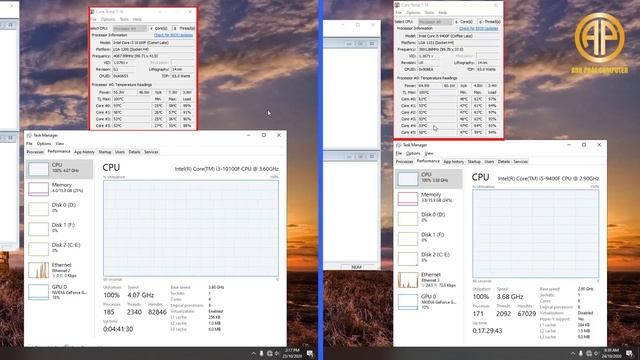Expand hidden tray icons on the i5 desktop taskbar
Screen dimensions: 640x360
pos(572,353)
